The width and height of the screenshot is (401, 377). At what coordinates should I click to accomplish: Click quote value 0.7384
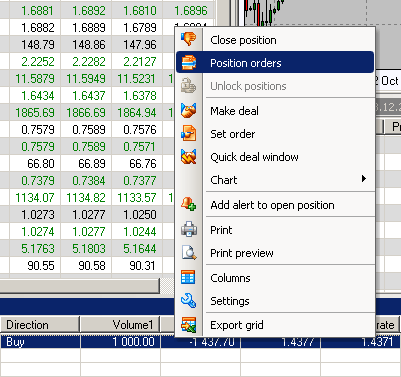[x=89, y=180]
